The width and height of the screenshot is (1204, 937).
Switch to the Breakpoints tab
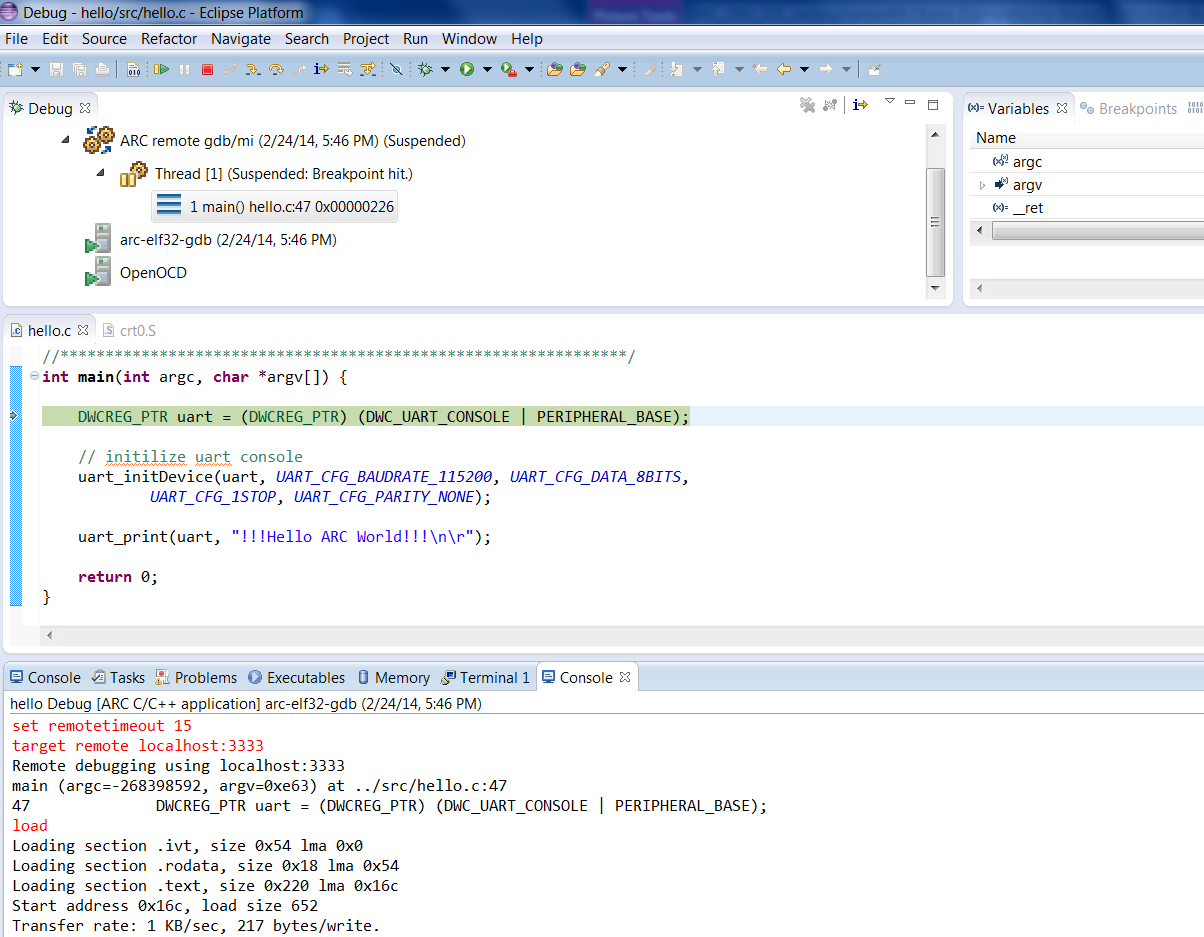(1130, 108)
